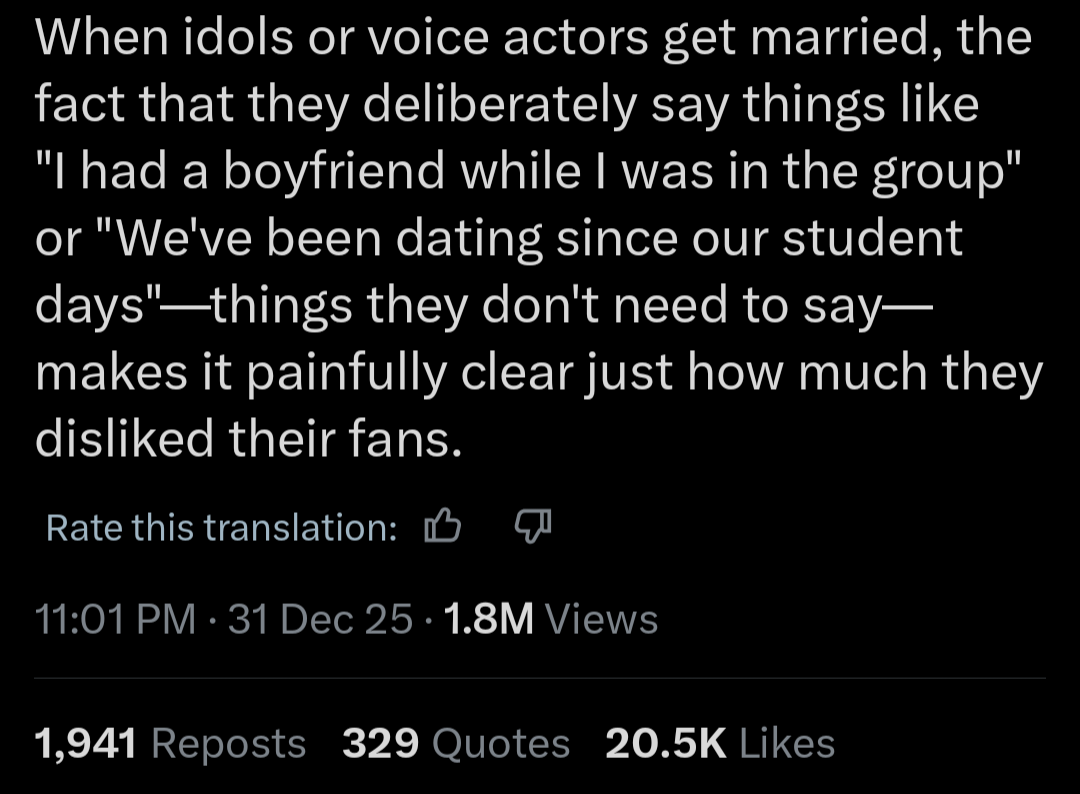
Task: Click the 20.5K like number
Action: pos(666,744)
